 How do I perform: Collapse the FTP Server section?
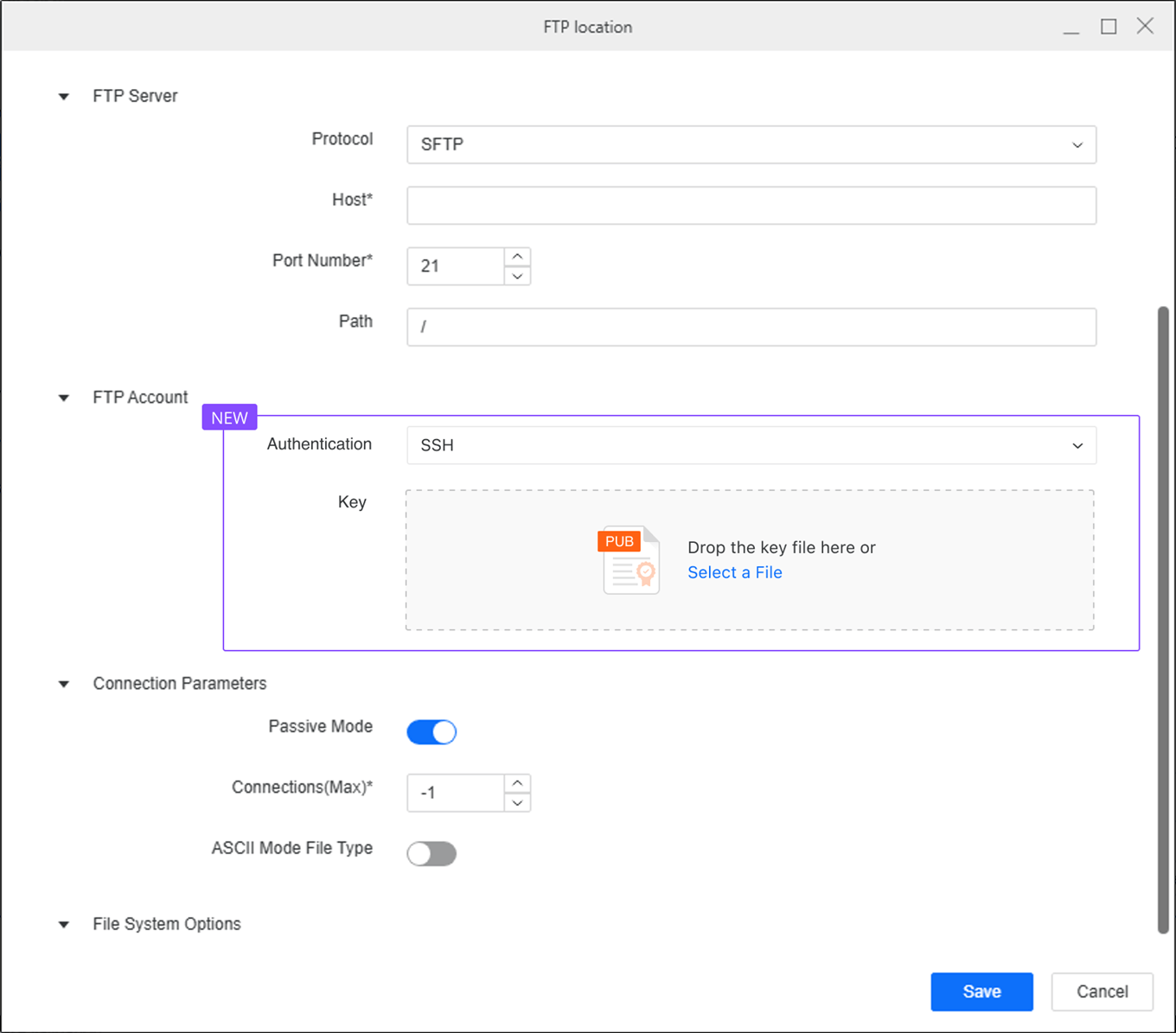(64, 97)
